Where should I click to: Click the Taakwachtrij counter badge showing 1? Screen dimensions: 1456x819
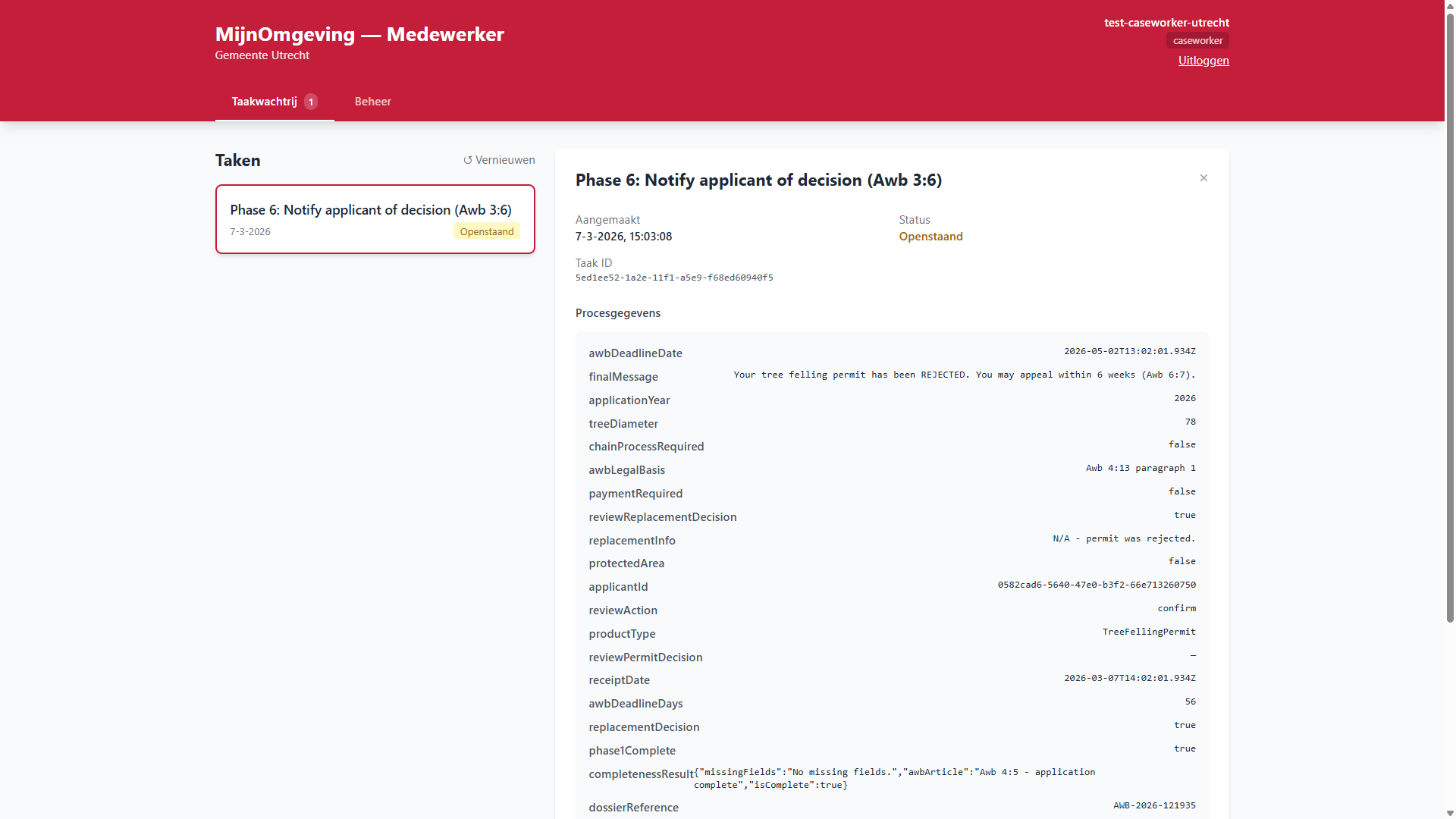click(x=311, y=101)
